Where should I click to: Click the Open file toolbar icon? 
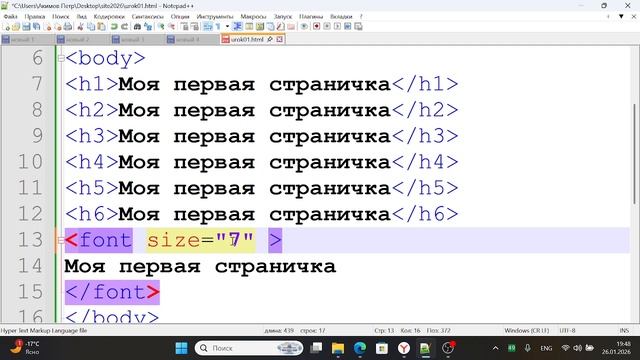(x=17, y=27)
